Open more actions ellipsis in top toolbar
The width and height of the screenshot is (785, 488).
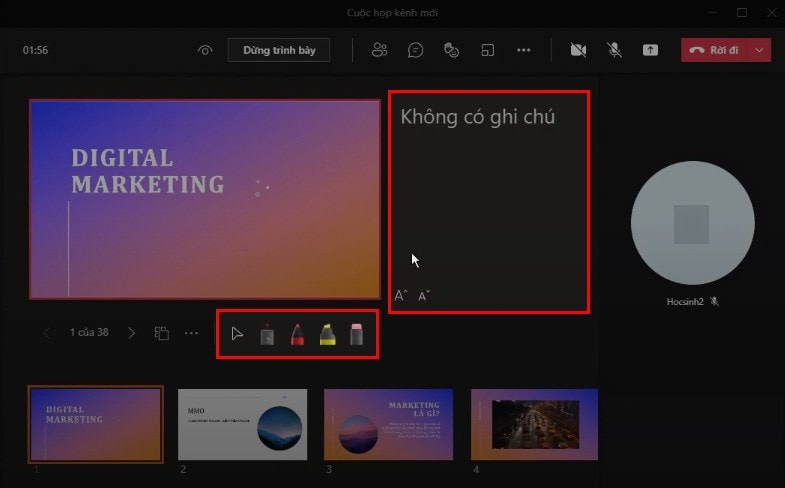tap(524, 50)
